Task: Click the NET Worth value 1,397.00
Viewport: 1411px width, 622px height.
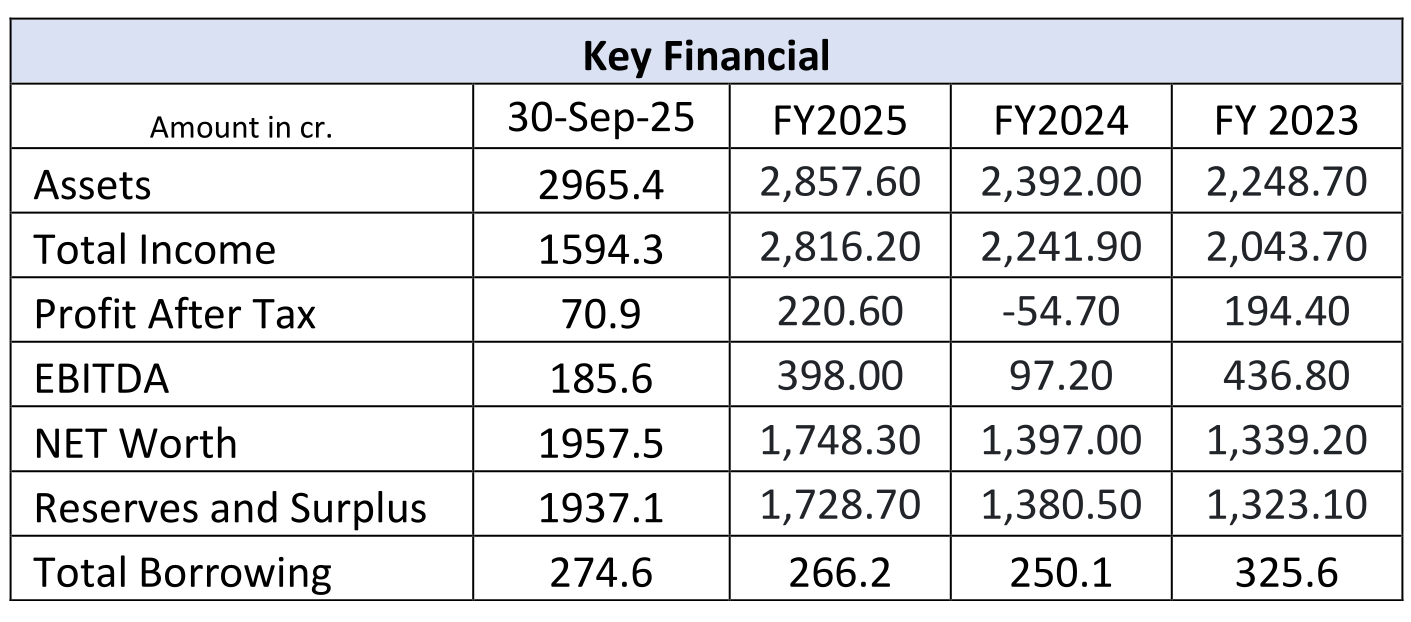Action: (x=1061, y=440)
